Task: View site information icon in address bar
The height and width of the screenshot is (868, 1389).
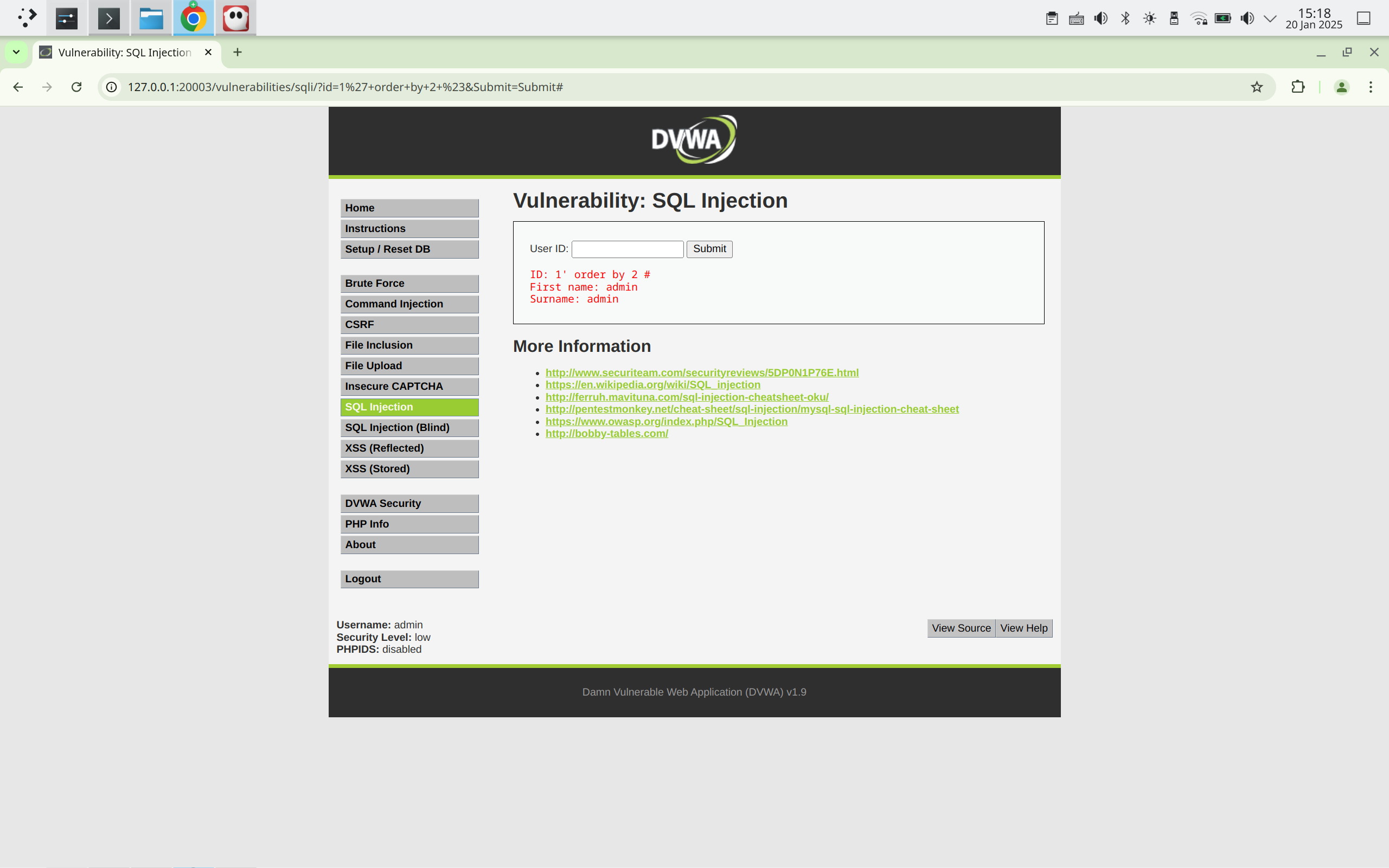Action: [112, 87]
